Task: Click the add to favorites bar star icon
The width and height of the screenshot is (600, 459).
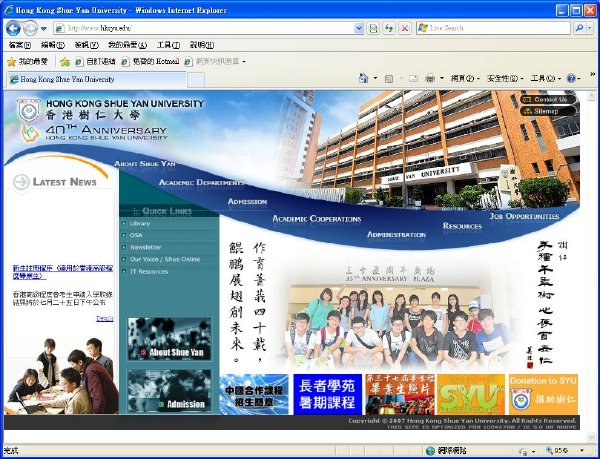Action: point(65,62)
